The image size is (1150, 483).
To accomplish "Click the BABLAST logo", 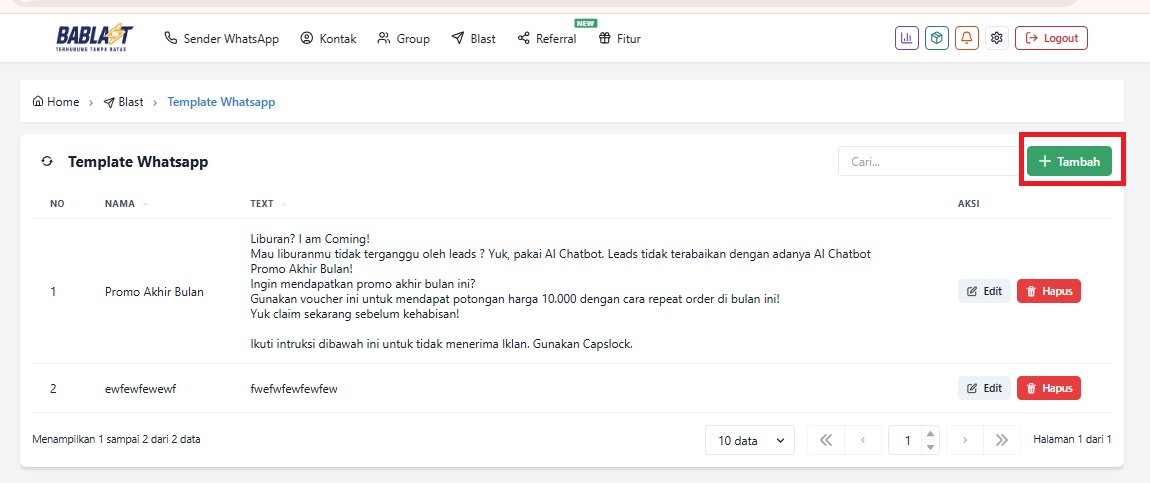I will [95, 38].
